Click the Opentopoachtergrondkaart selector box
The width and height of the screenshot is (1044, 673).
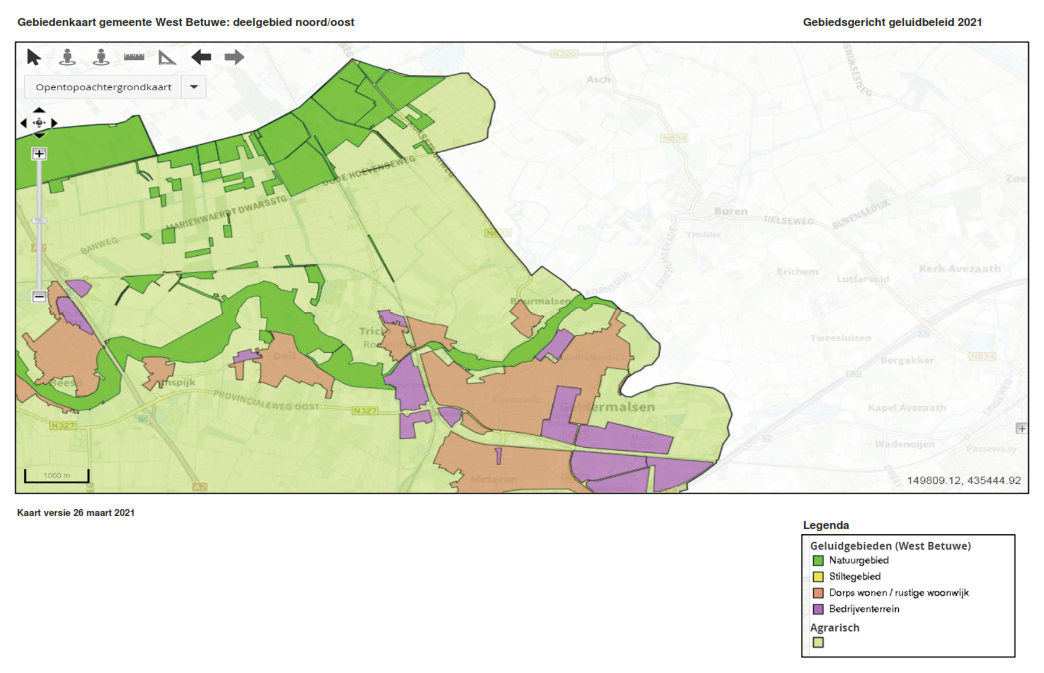[x=102, y=87]
